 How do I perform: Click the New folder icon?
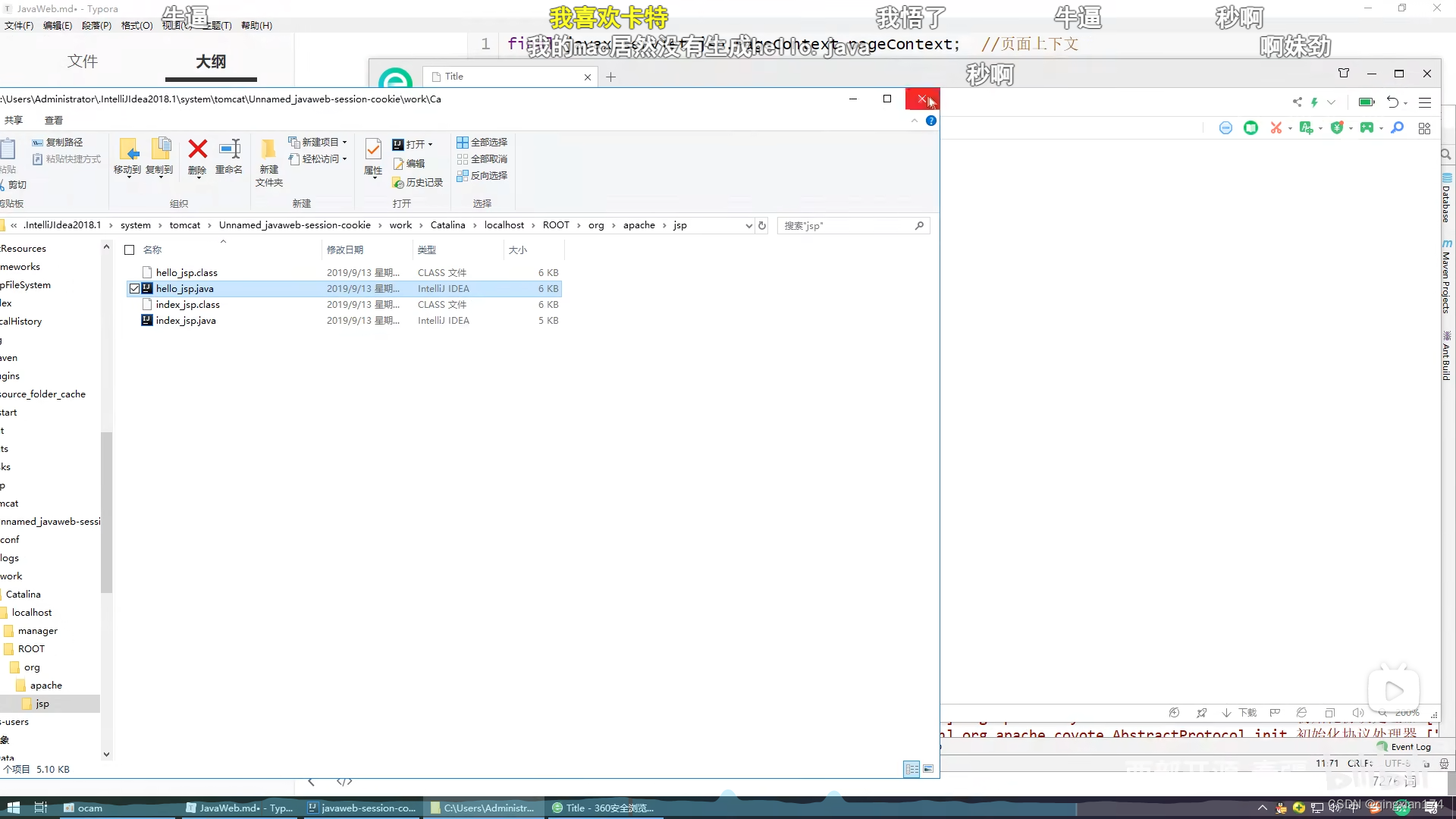pos(268,150)
